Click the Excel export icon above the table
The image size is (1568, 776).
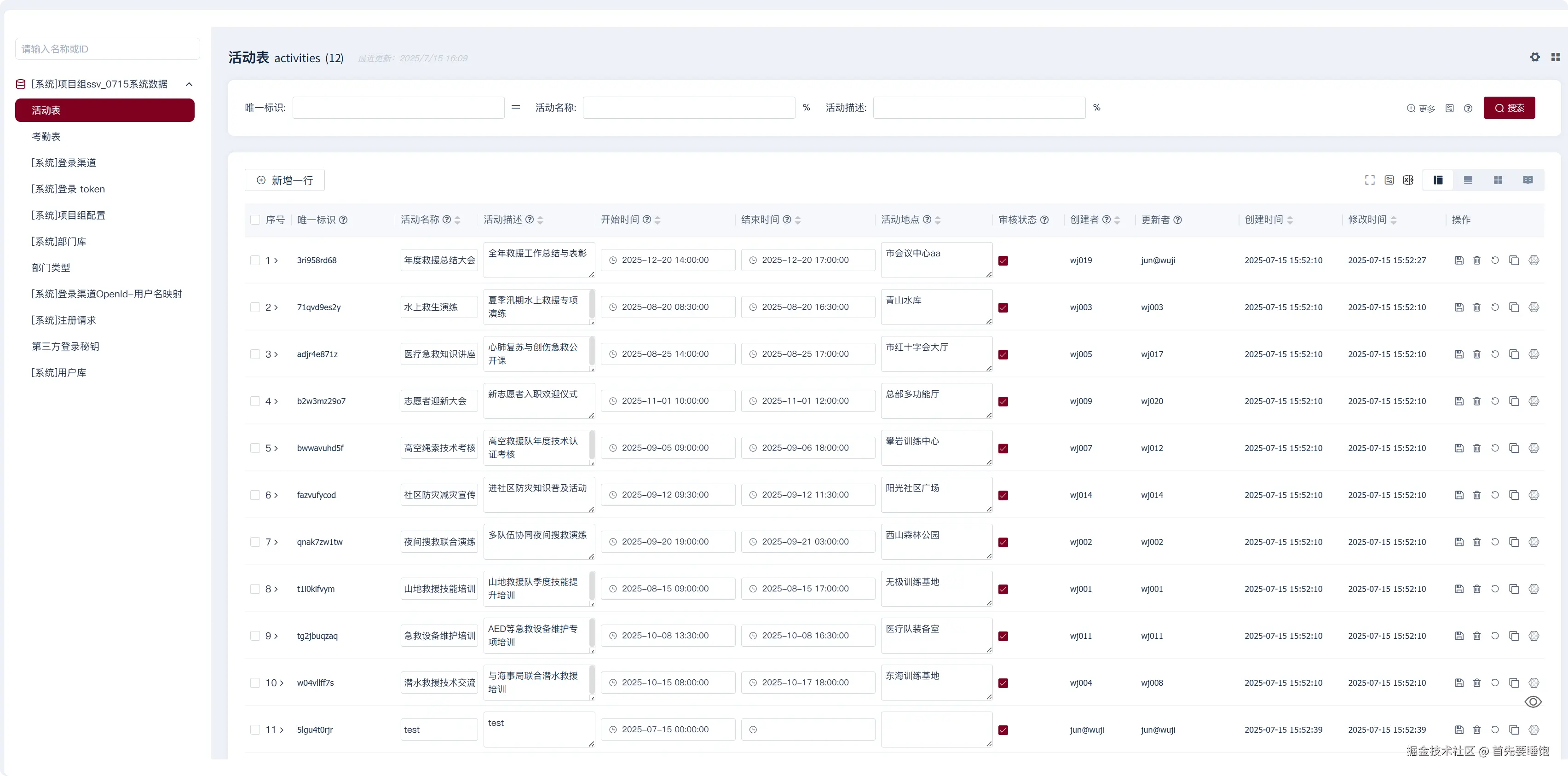point(1408,180)
